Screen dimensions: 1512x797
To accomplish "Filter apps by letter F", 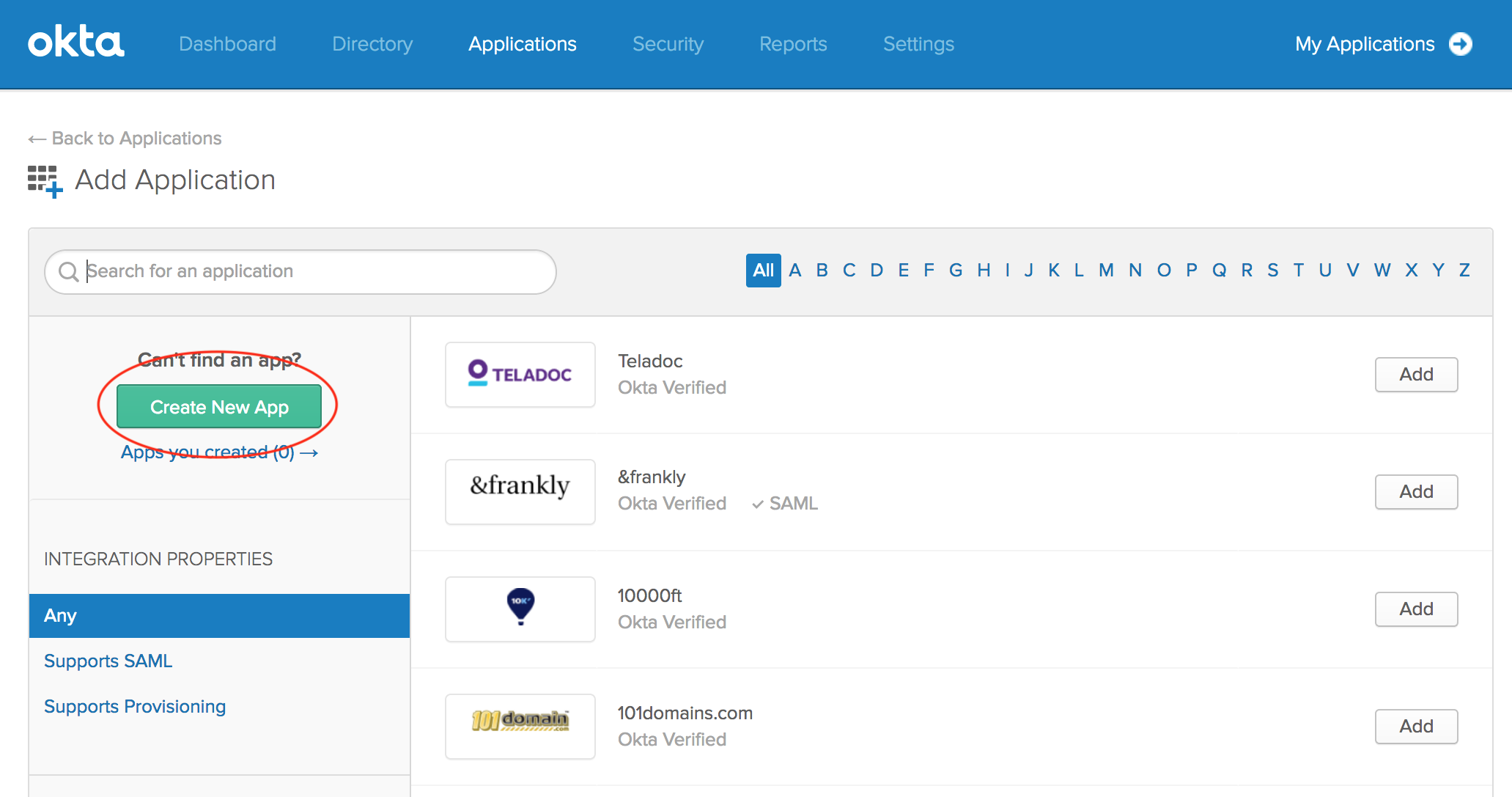I will 929,271.
